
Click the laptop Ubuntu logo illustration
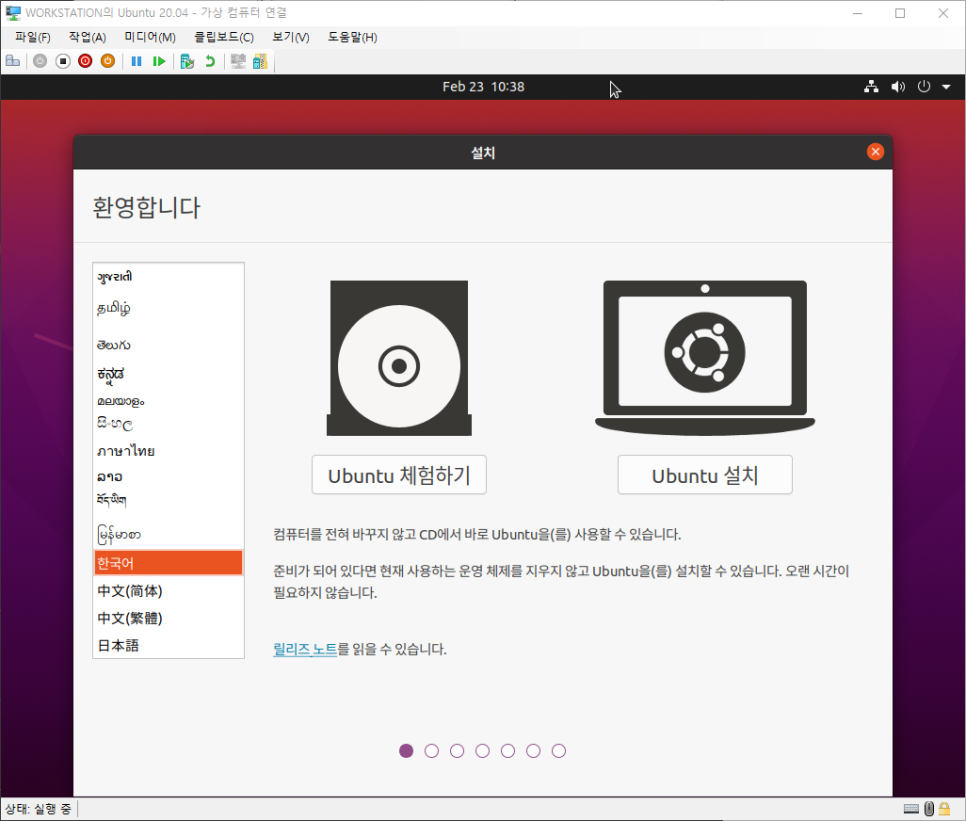705,358
